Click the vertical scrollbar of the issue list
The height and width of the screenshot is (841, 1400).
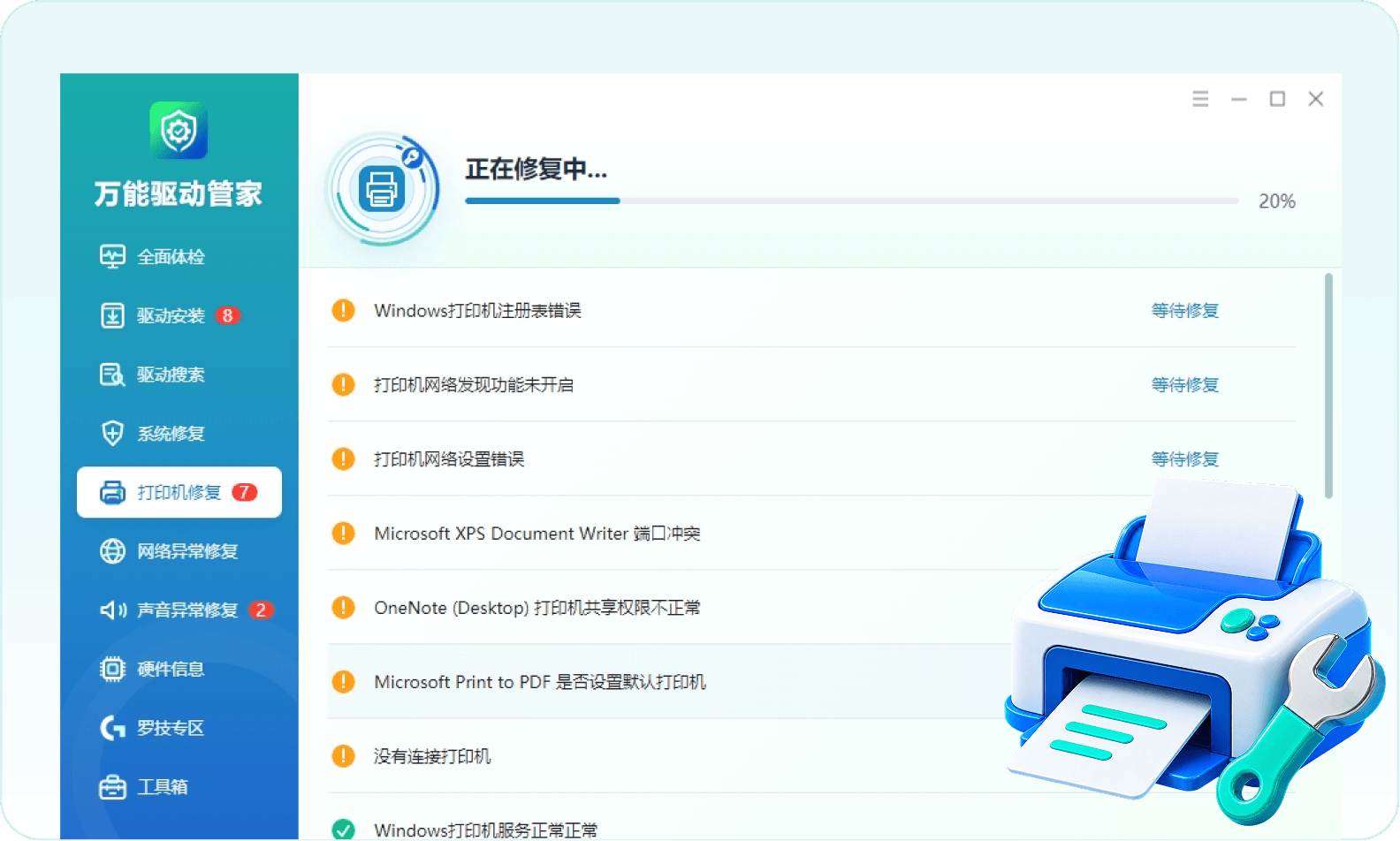click(1328, 386)
